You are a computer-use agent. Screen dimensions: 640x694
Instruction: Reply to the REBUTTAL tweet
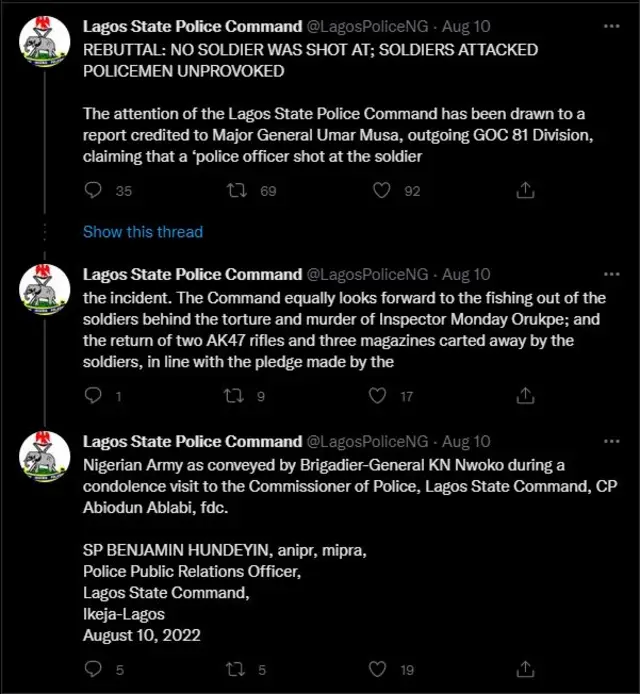pyautogui.click(x=93, y=190)
